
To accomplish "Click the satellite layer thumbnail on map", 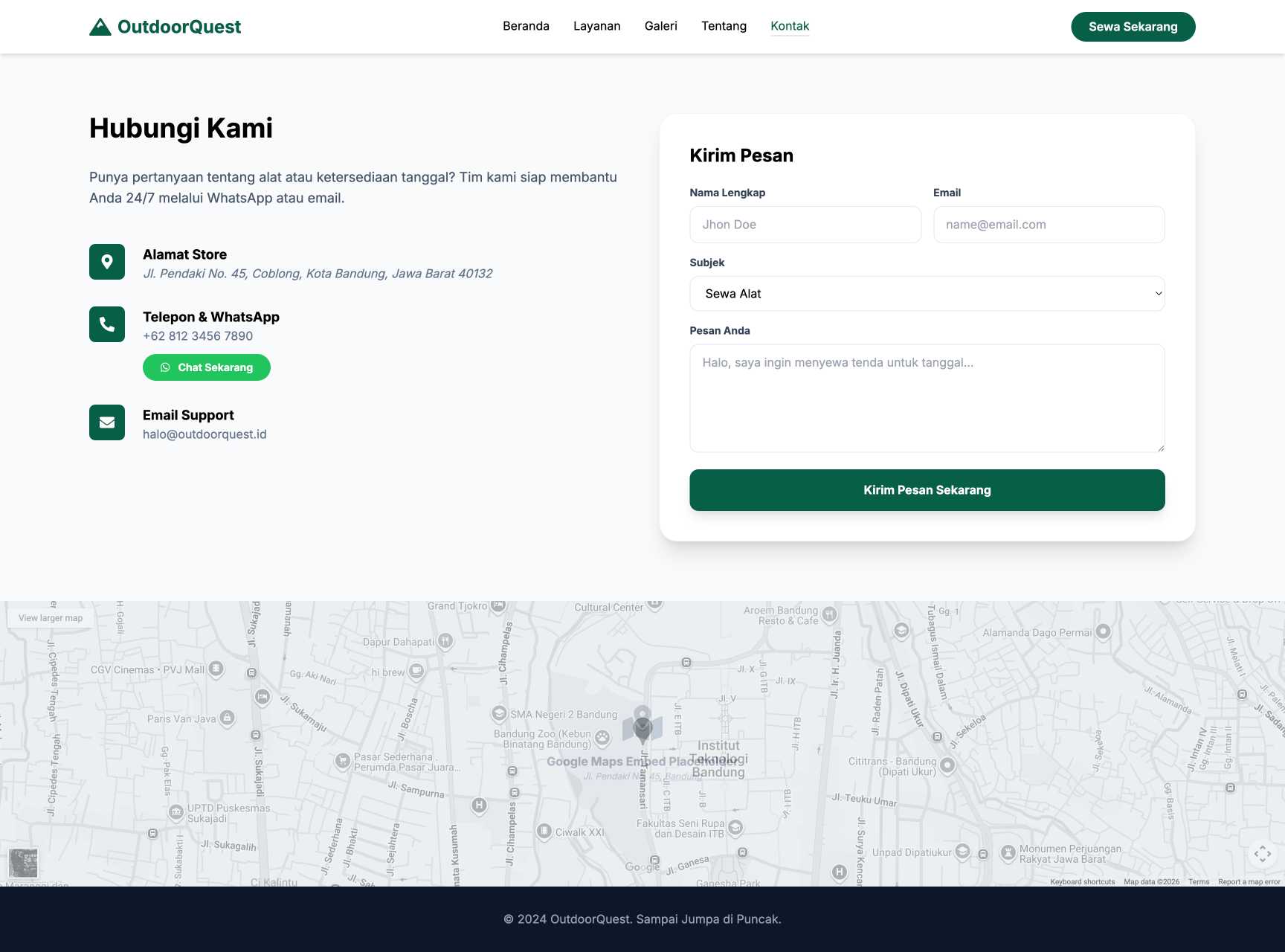I will [x=23, y=863].
